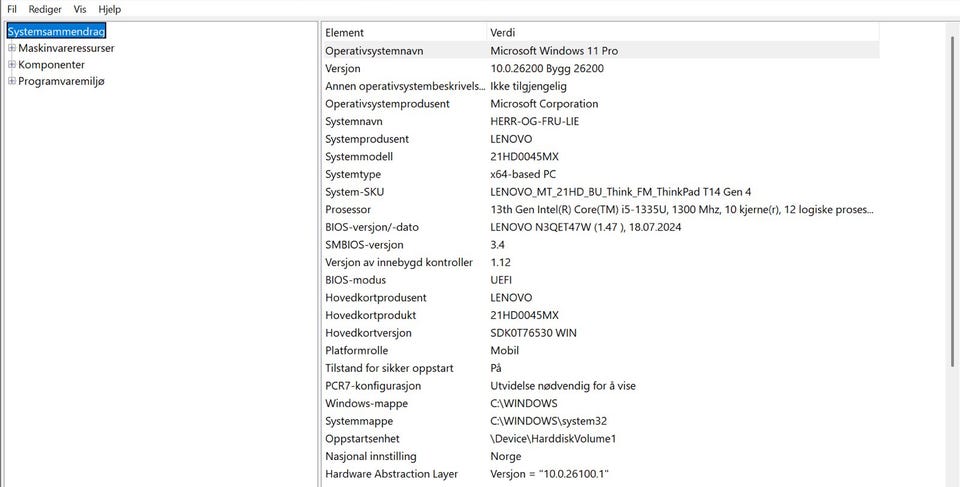Click the value x64-based PC
The width and height of the screenshot is (960, 487).
click(523, 175)
